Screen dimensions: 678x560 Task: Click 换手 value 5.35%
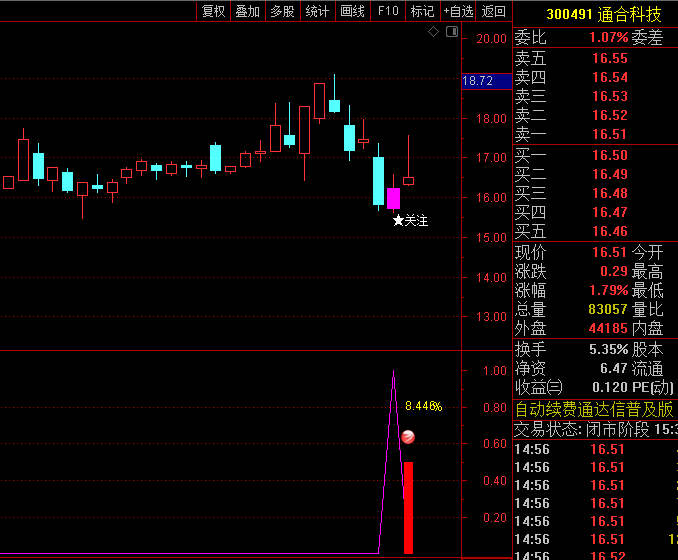click(608, 349)
